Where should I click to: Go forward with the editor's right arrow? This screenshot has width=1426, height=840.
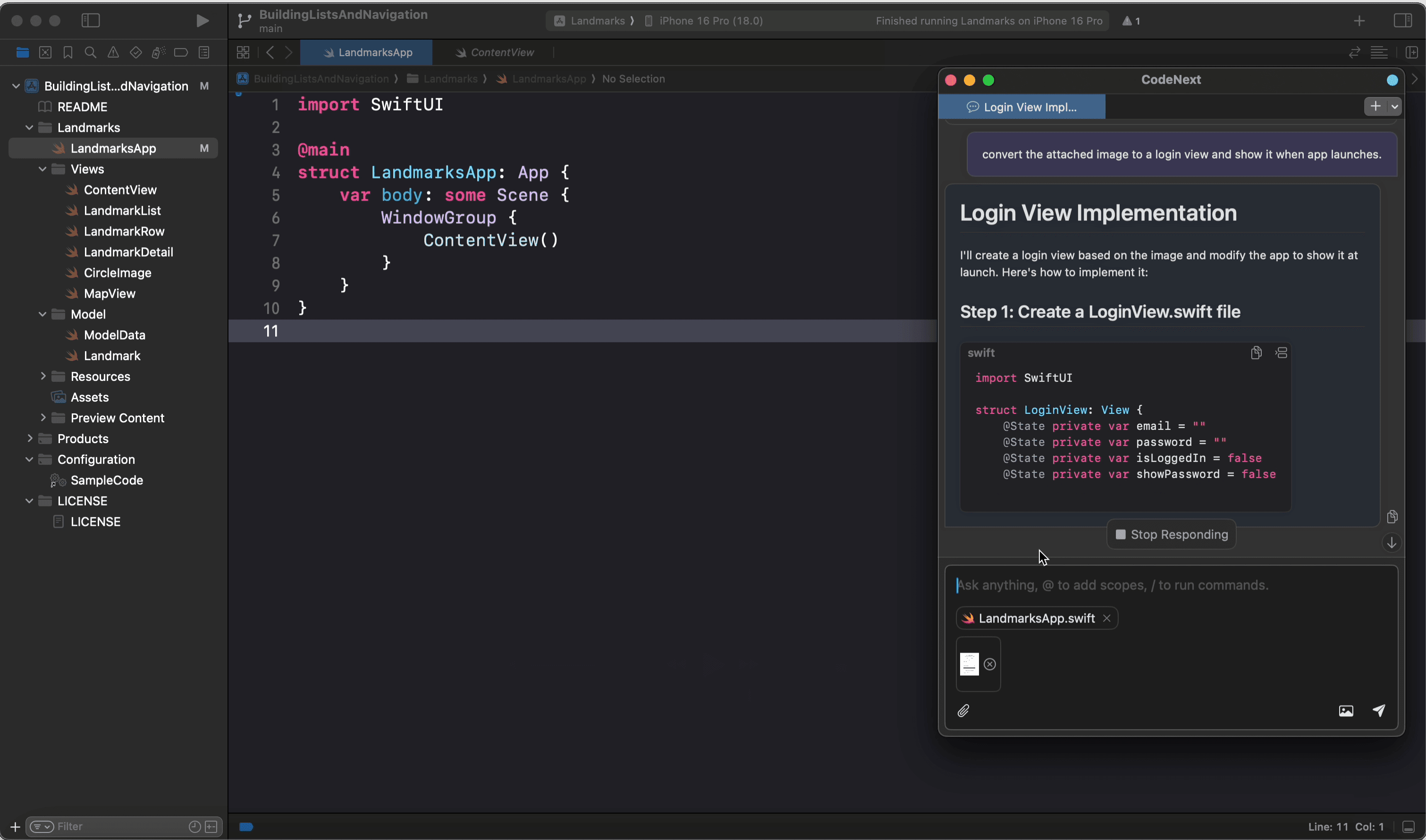289,53
